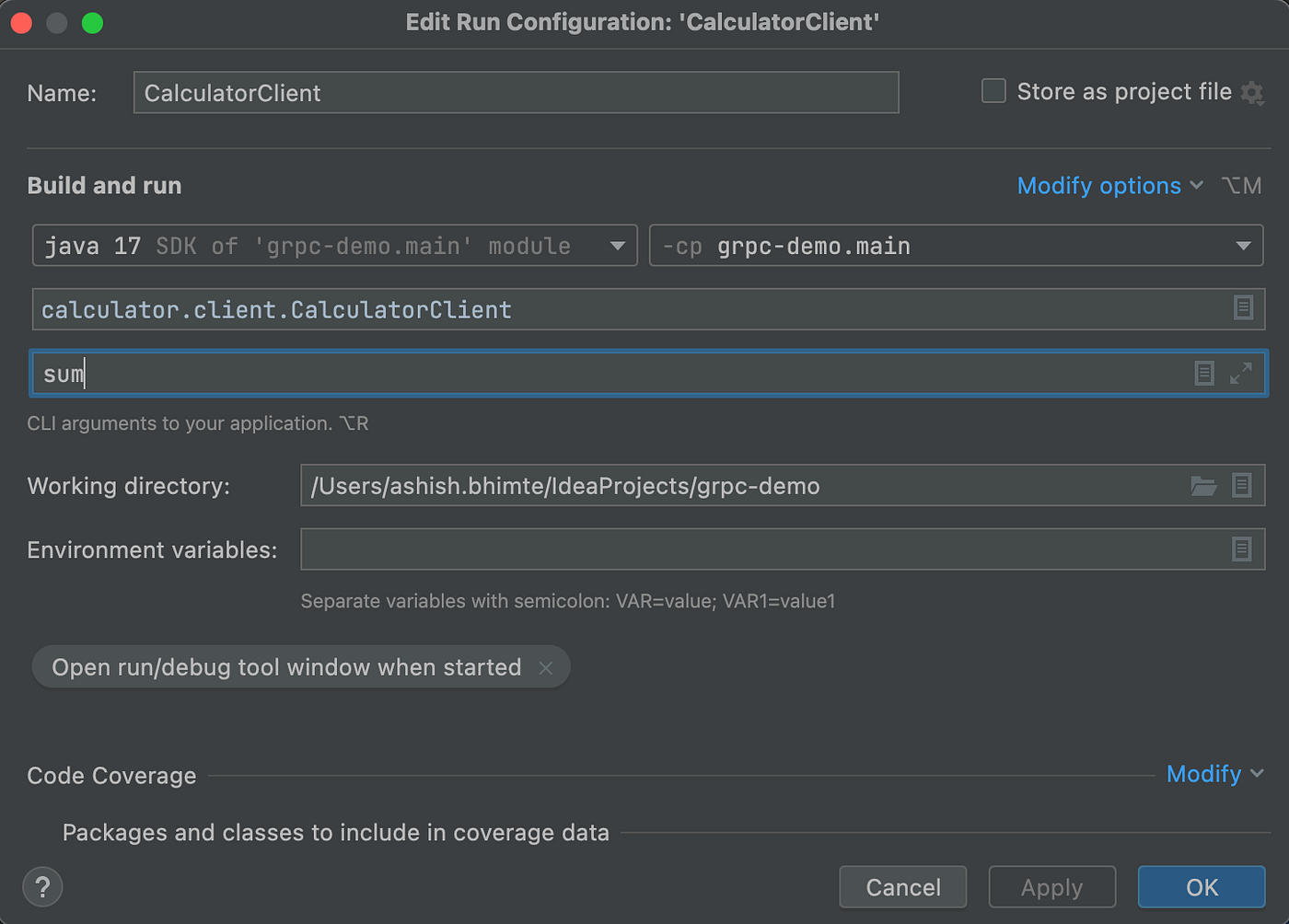Click the Apply button
The width and height of the screenshot is (1289, 924).
(1051, 887)
